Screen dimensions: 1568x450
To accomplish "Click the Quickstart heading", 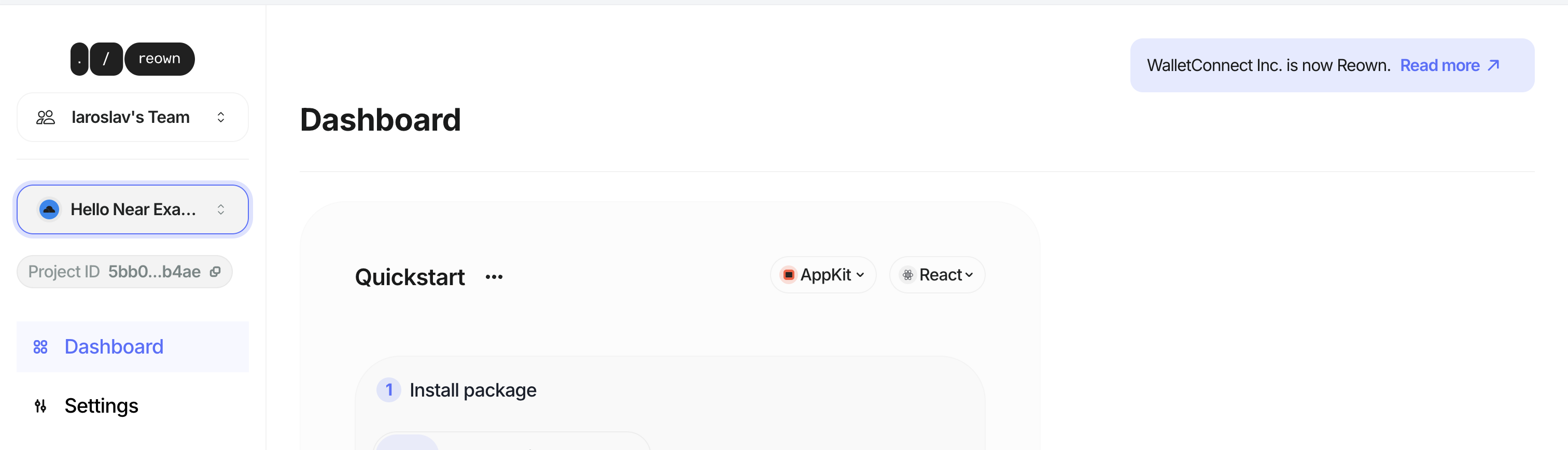I will (410, 277).
